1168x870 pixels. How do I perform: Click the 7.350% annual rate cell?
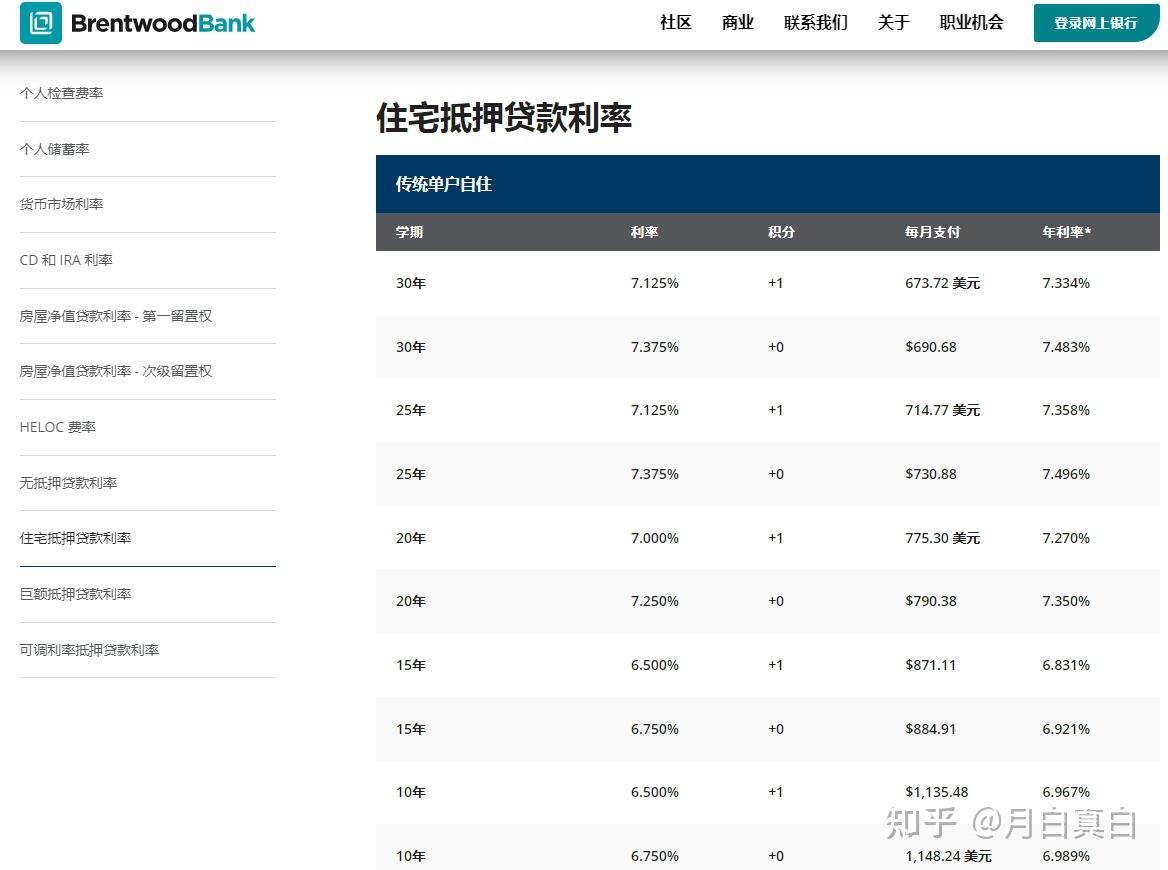(1066, 601)
